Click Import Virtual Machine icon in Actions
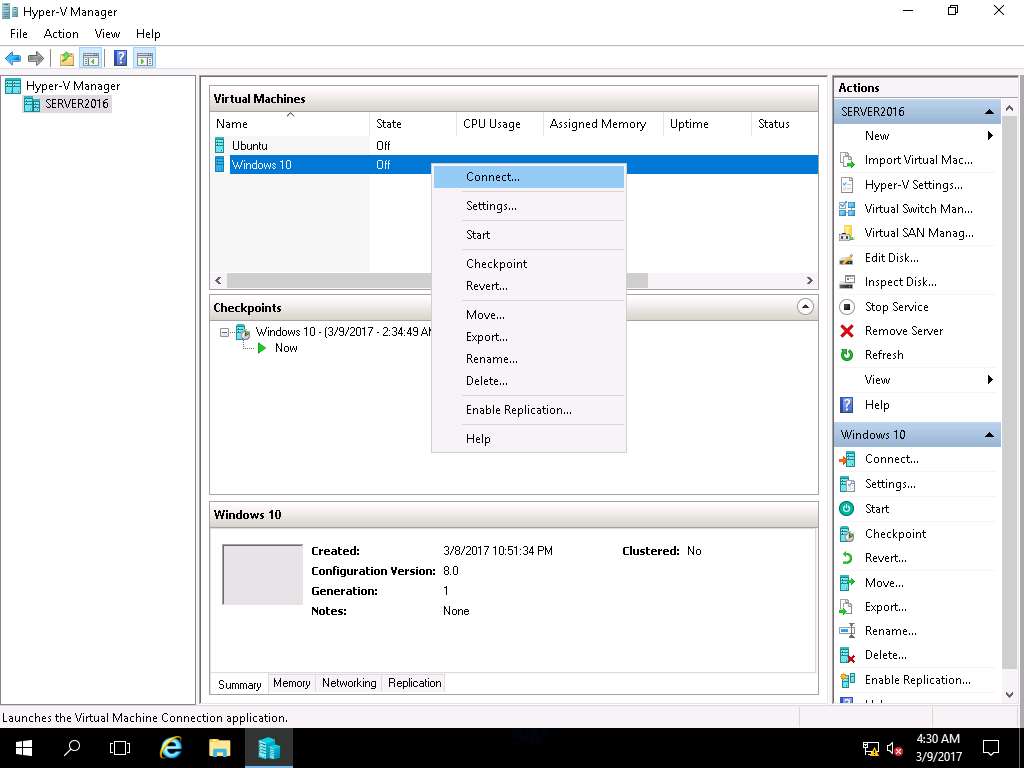Viewport: 1024px width, 768px height. pyautogui.click(x=847, y=160)
